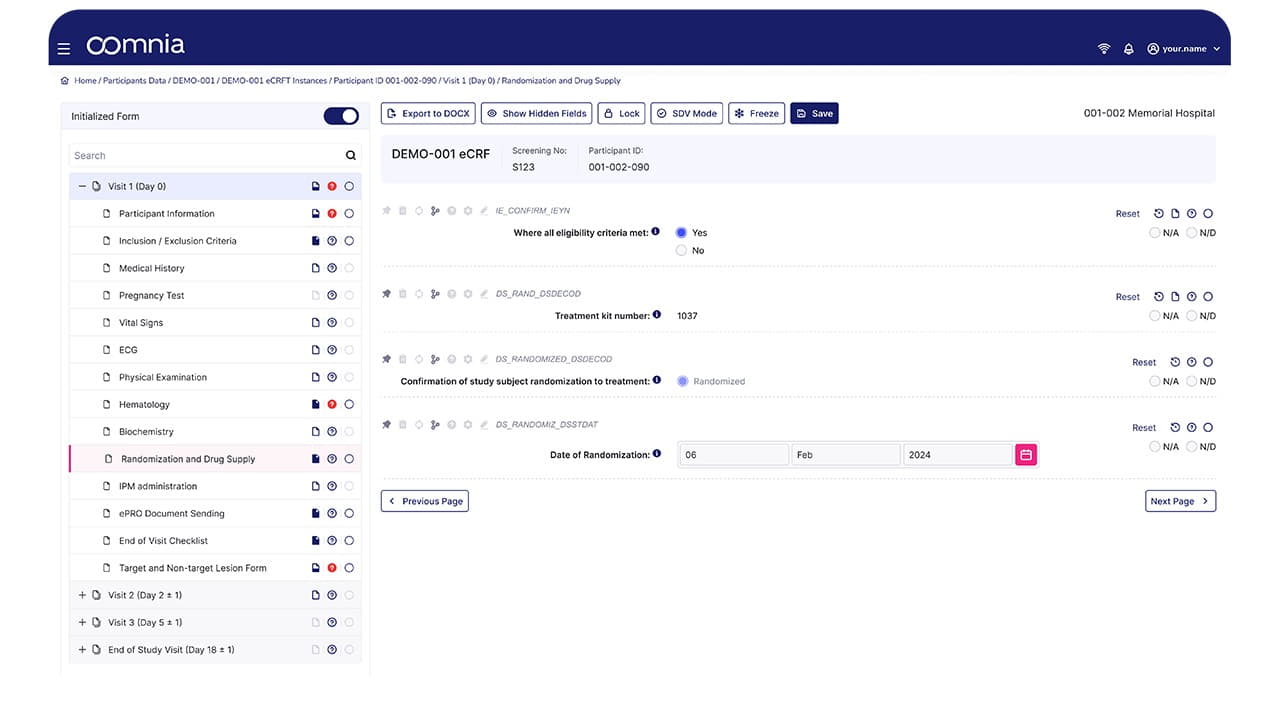Viewport: 1280px width, 720px height.
Task: Open the hamburger menu in the top bar
Action: [64, 47]
